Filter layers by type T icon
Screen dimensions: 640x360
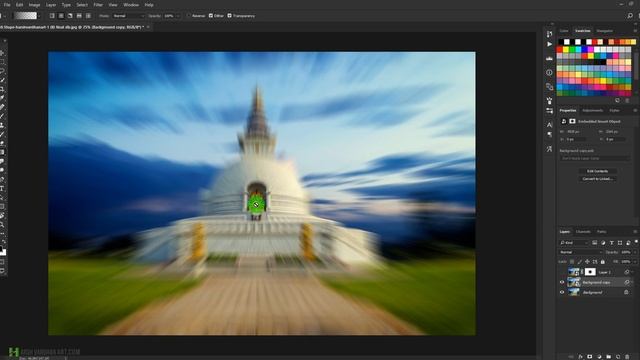611,243
